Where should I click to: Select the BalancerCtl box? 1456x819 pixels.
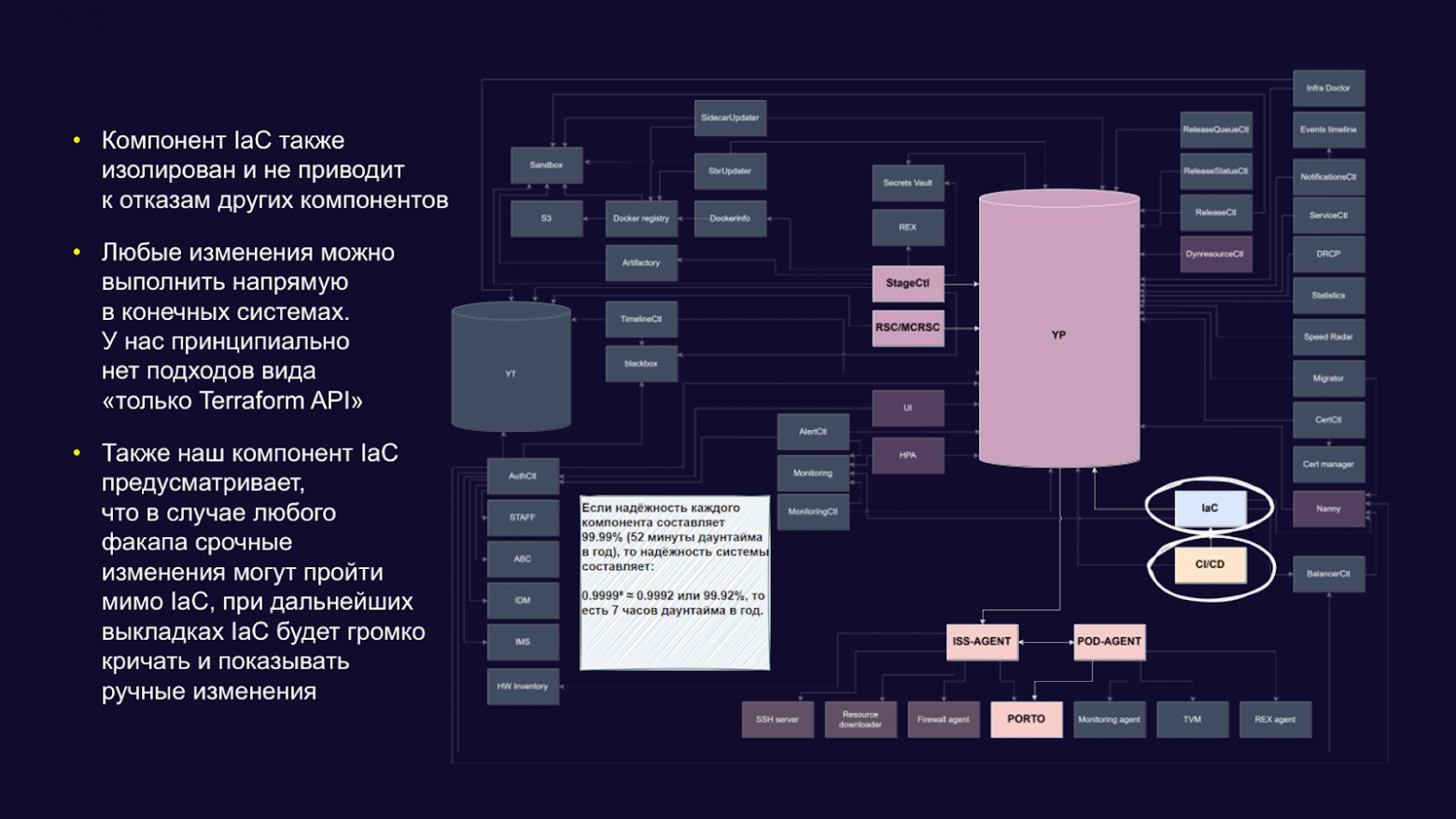coord(1329,574)
